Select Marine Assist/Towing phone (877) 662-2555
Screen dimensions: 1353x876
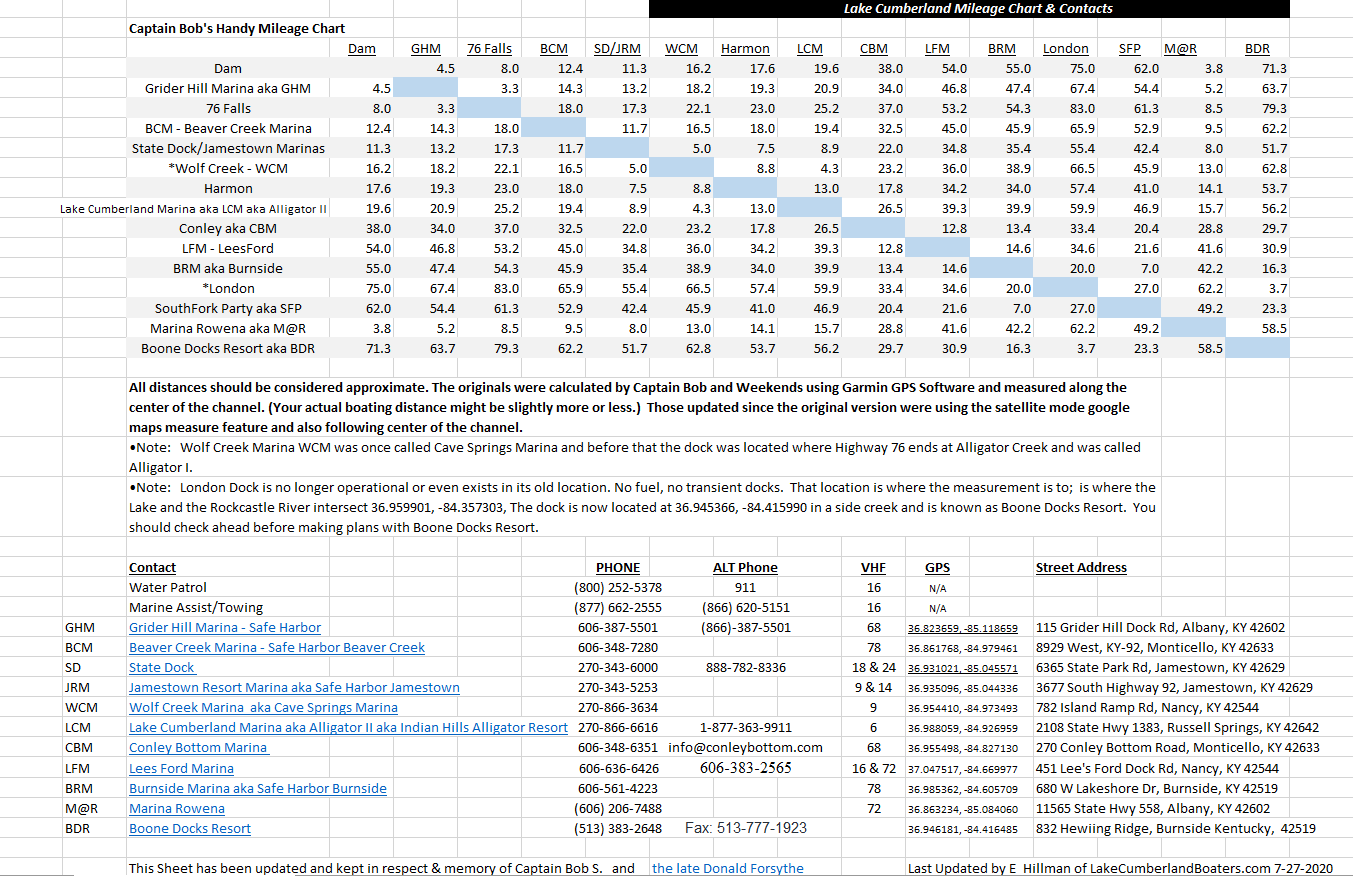point(618,608)
